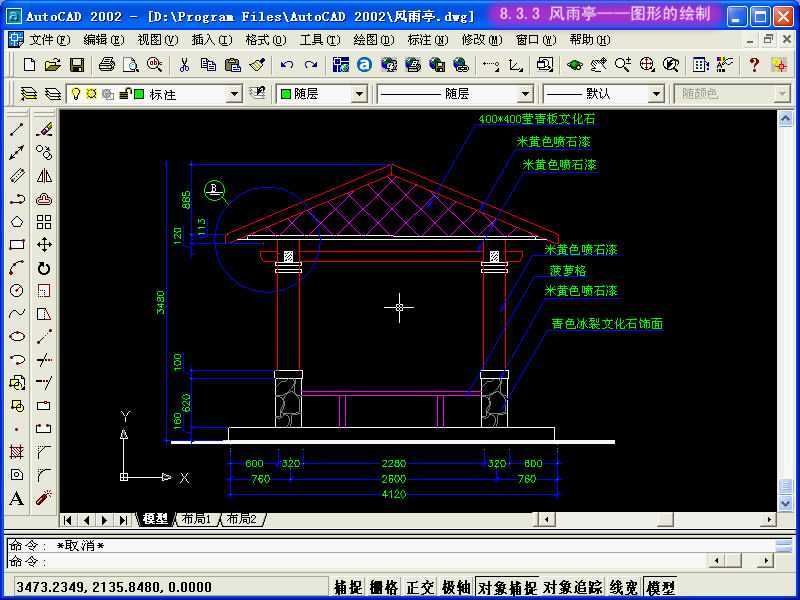Viewport: 800px width, 600px height.
Task: Select the Erase tool in modify toolbar
Action: tap(44, 130)
